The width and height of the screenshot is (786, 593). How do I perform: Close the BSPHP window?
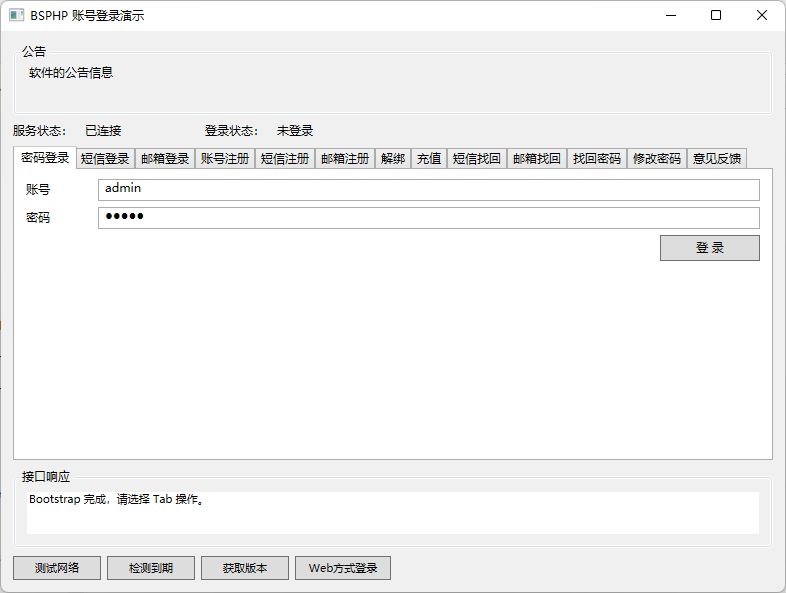coord(762,16)
